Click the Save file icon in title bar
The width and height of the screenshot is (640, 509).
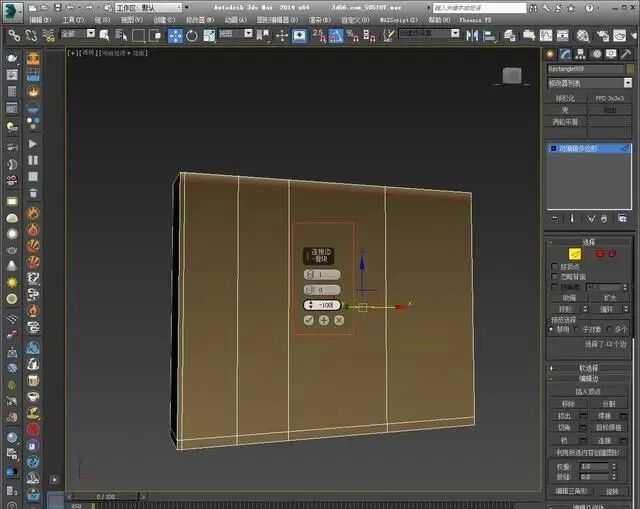click(x=58, y=7)
